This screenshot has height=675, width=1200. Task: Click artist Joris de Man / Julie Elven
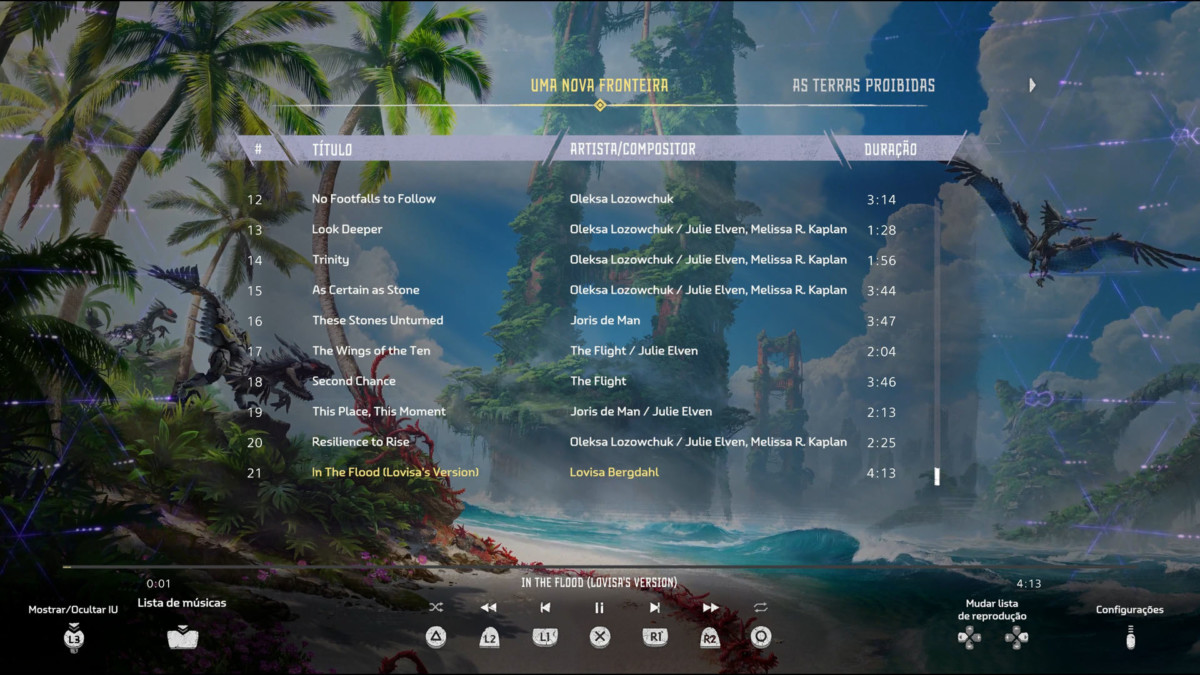click(641, 411)
